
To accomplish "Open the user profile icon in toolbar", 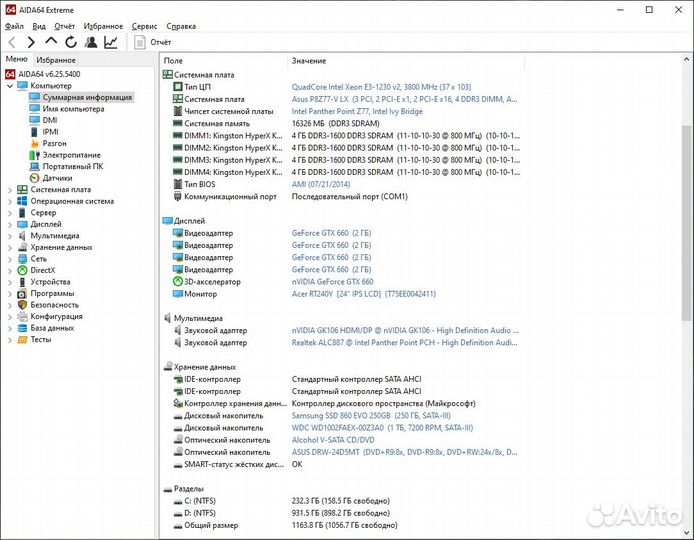I will click(91, 42).
